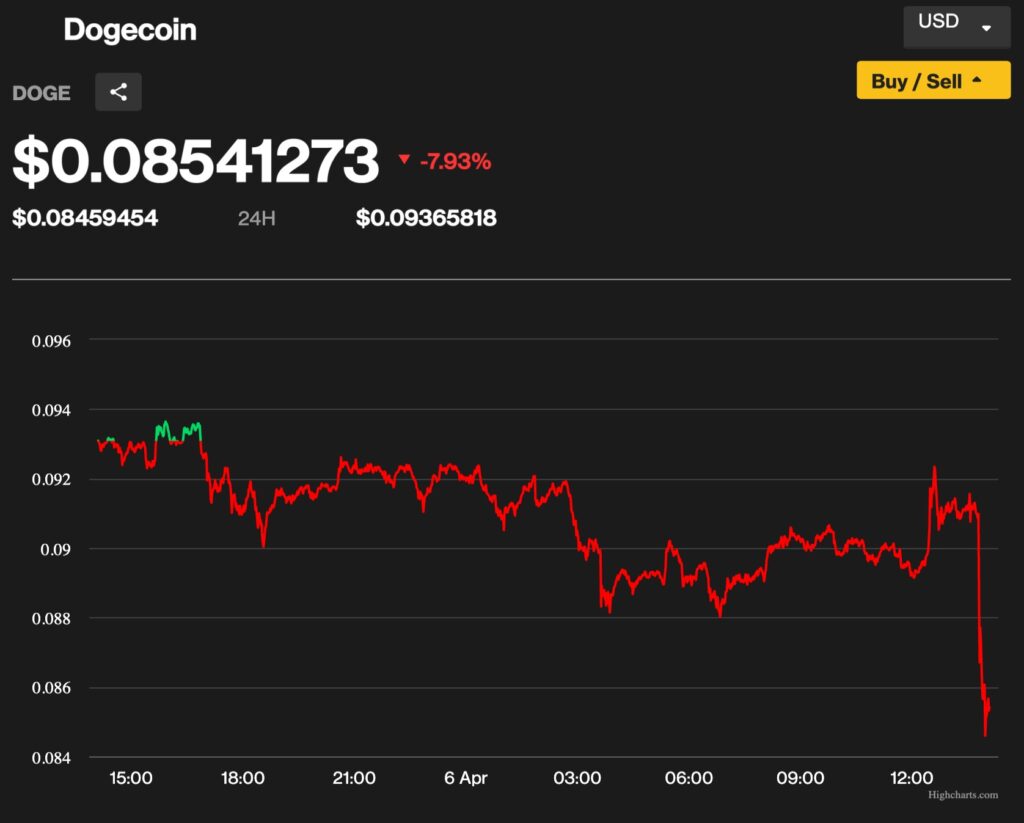Click the -7.93% change percentage
This screenshot has height=823, width=1024.
(455, 161)
